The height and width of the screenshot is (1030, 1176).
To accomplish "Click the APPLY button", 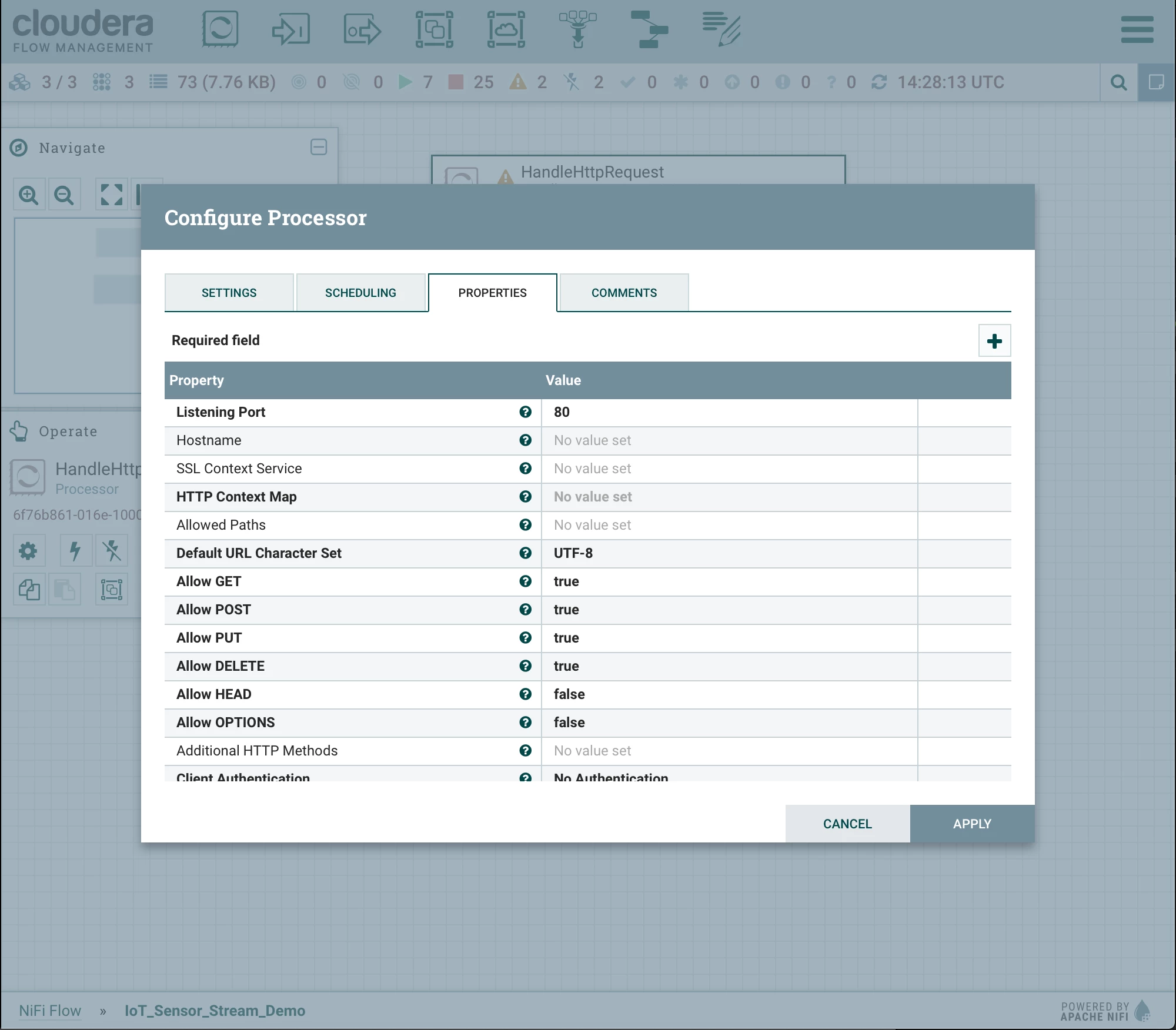I will click(972, 824).
